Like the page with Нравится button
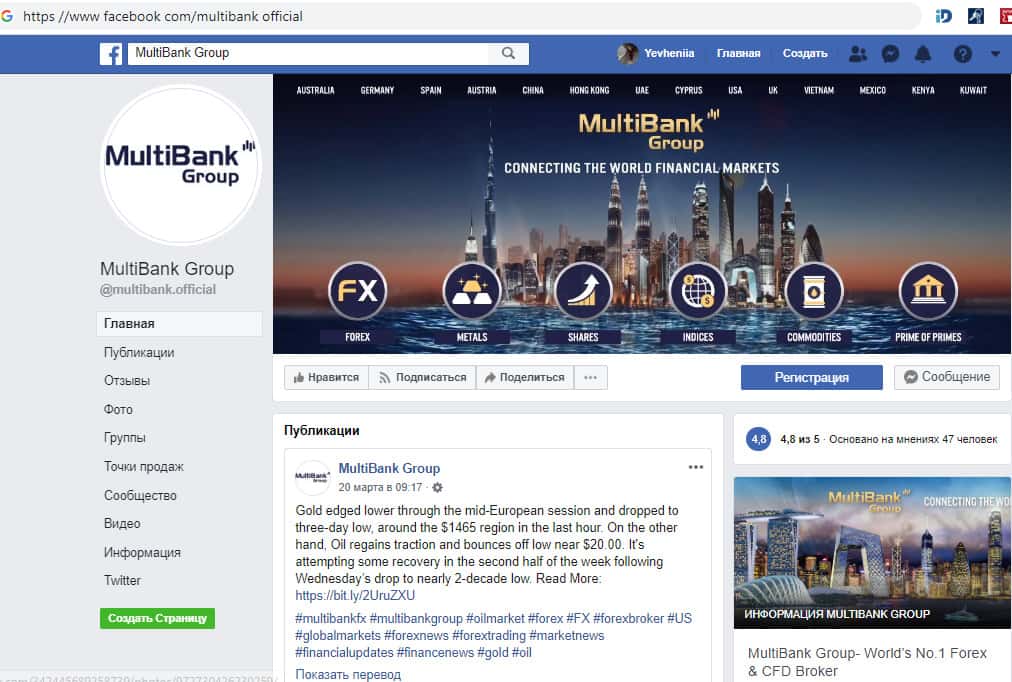The width and height of the screenshot is (1012, 682). [326, 377]
